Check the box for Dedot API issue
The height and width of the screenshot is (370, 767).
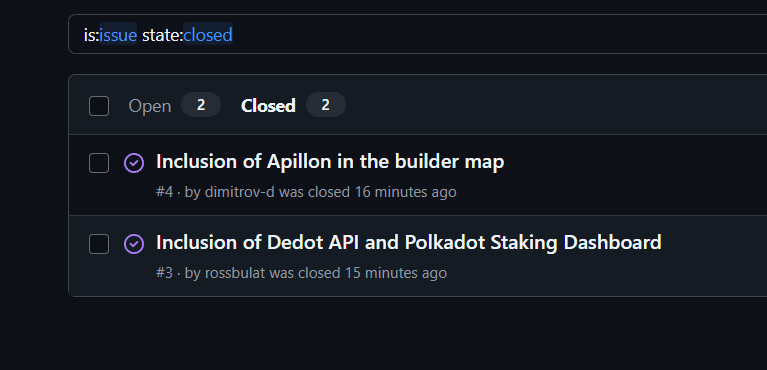click(99, 244)
